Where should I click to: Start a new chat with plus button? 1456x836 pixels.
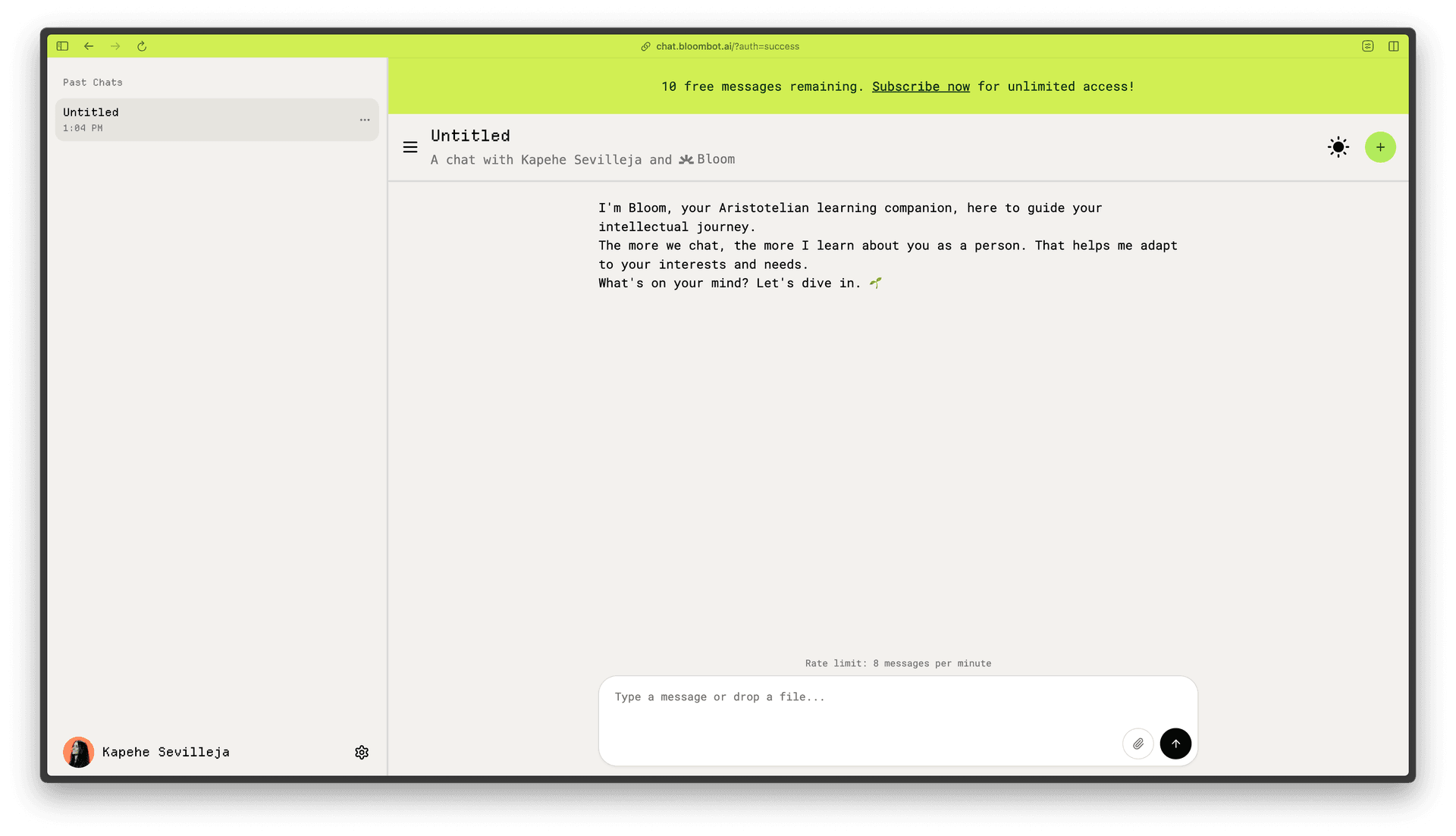point(1380,147)
